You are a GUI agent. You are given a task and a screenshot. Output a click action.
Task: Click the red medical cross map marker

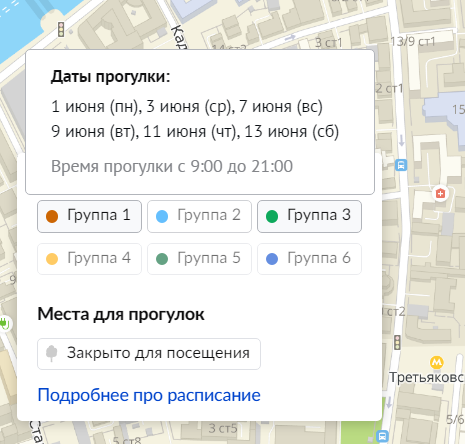[440, 193]
